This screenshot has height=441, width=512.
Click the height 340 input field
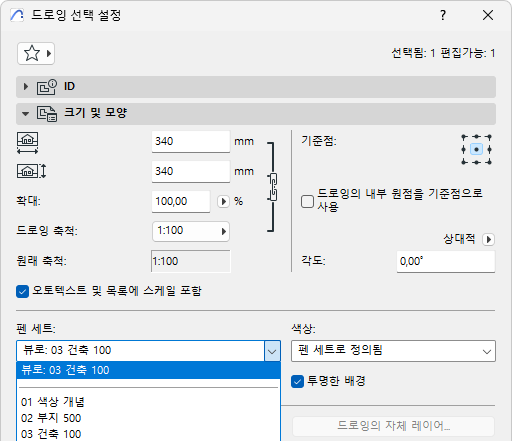pos(191,172)
